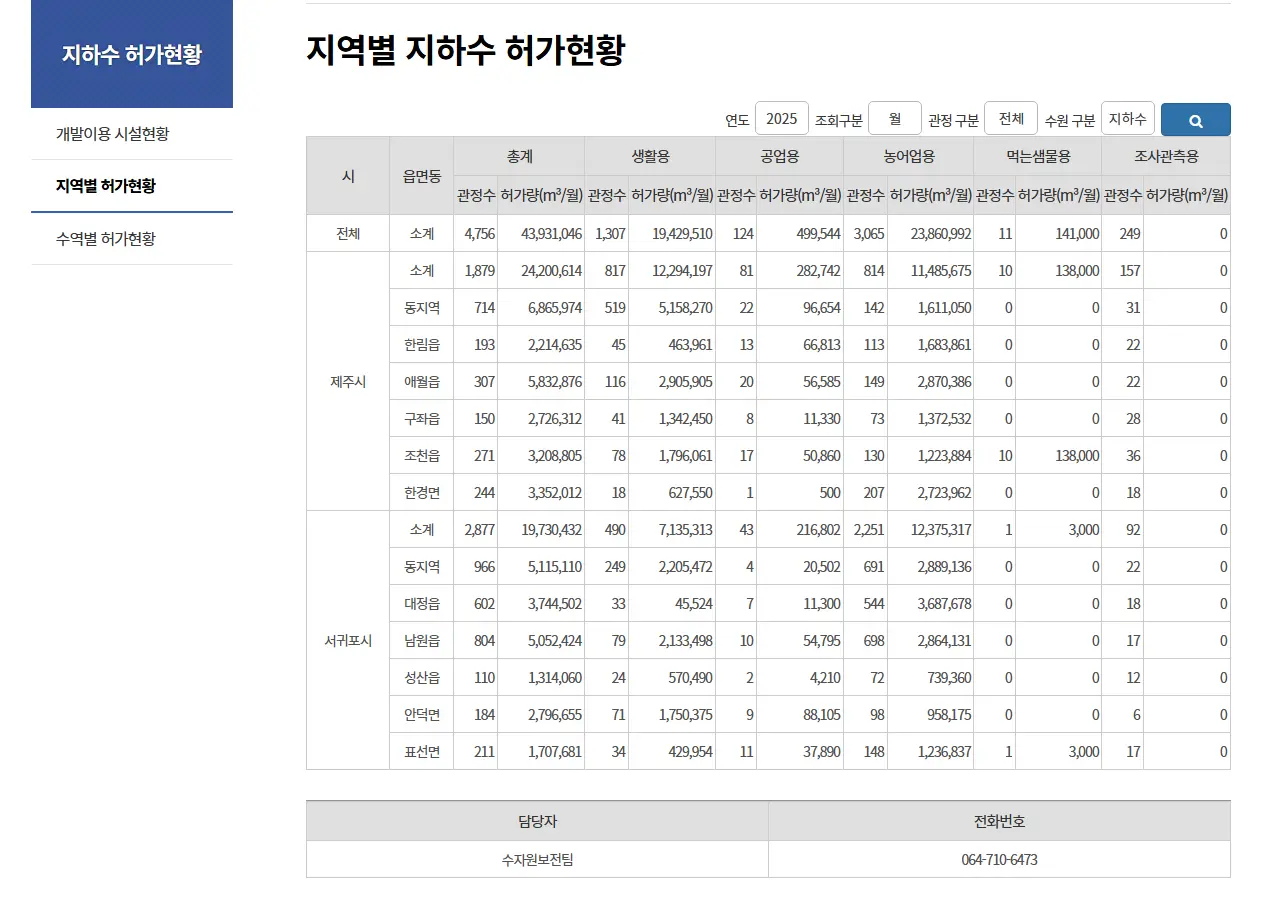Click the 안덕면 row label
The width and height of the screenshot is (1262, 897).
[x=422, y=715]
